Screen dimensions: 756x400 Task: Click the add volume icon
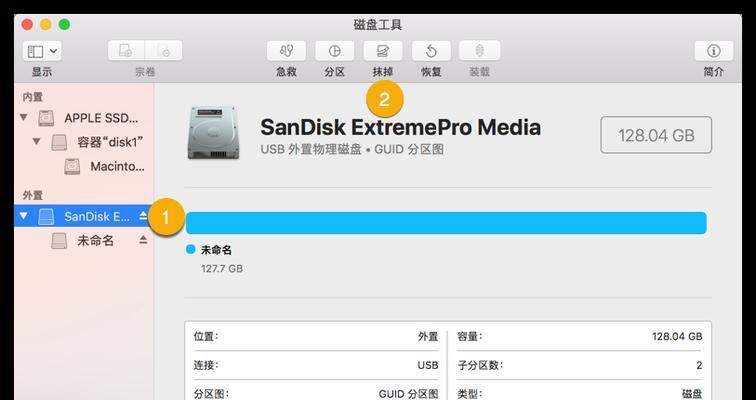126,51
